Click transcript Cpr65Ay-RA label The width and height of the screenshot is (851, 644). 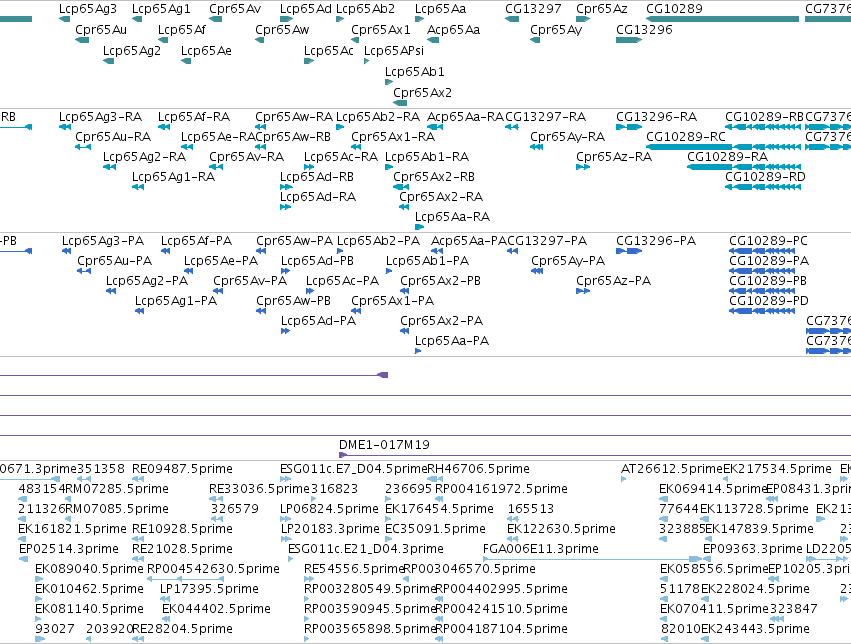point(568,137)
